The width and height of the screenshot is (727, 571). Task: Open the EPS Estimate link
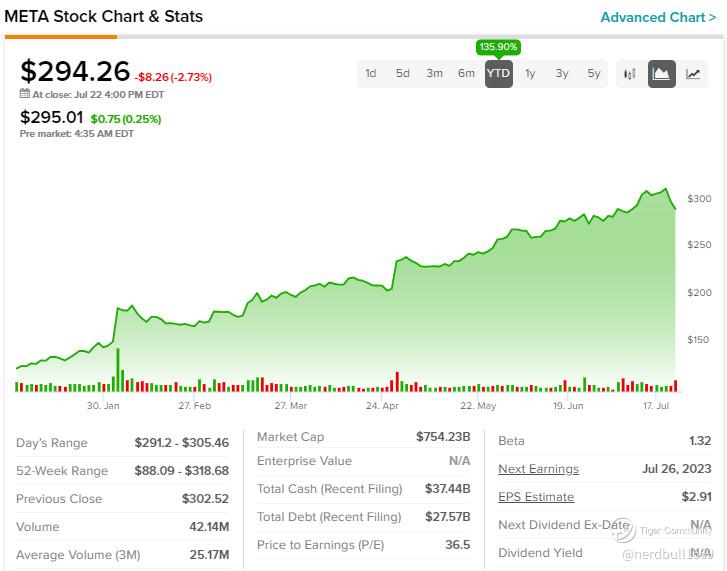point(536,497)
